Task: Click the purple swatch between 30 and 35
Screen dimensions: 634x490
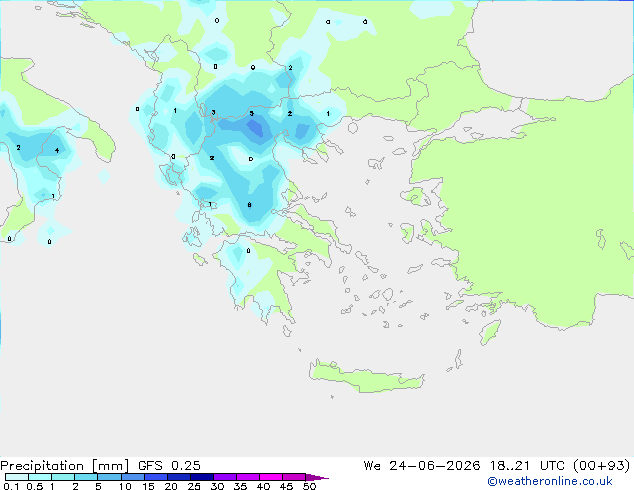Action: tap(225, 477)
